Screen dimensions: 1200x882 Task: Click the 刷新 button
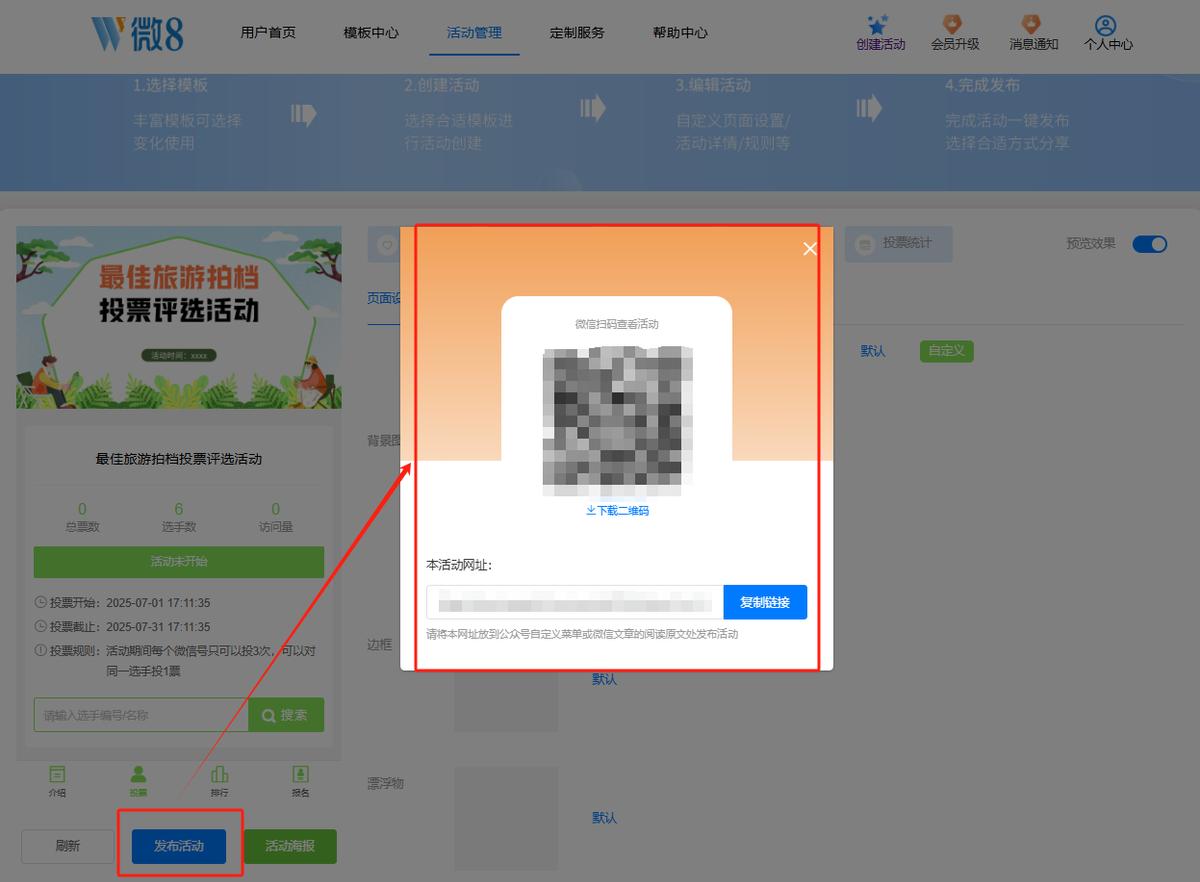tap(68, 846)
